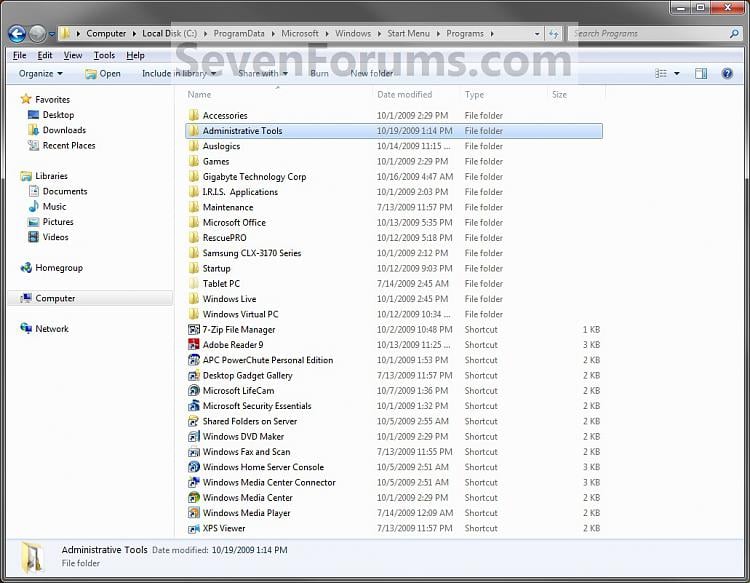750x583 pixels.
Task: Click the refresh button beside address bar
Action: click(x=553, y=33)
